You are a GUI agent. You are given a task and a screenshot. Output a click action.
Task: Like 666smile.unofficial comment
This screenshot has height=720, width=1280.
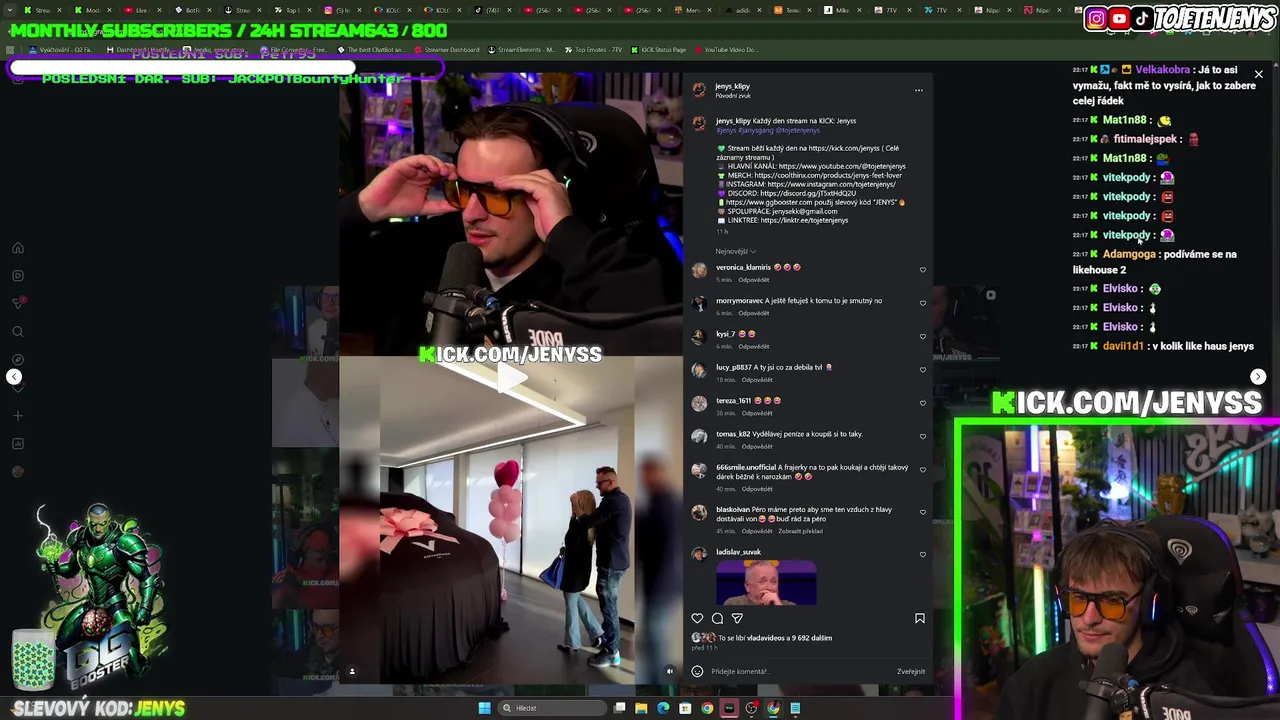point(922,469)
